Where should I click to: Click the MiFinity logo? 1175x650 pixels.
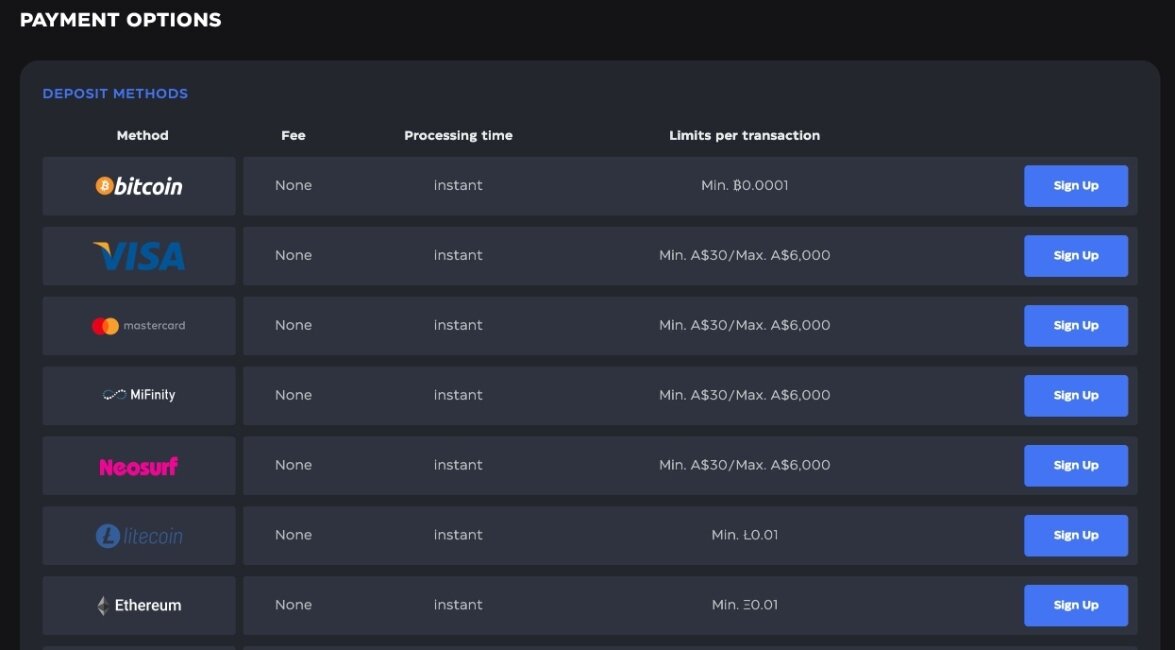[x=139, y=395]
